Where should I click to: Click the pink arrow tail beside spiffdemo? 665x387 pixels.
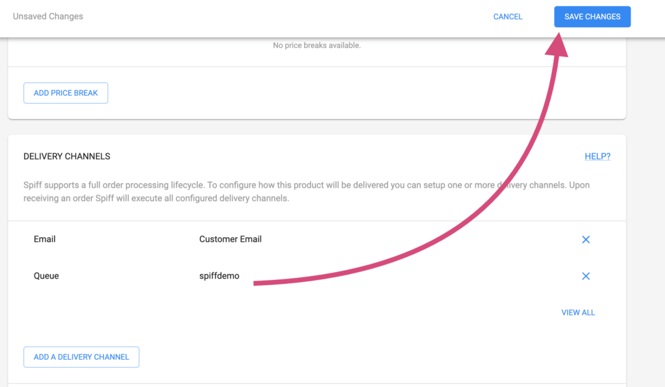[265, 283]
